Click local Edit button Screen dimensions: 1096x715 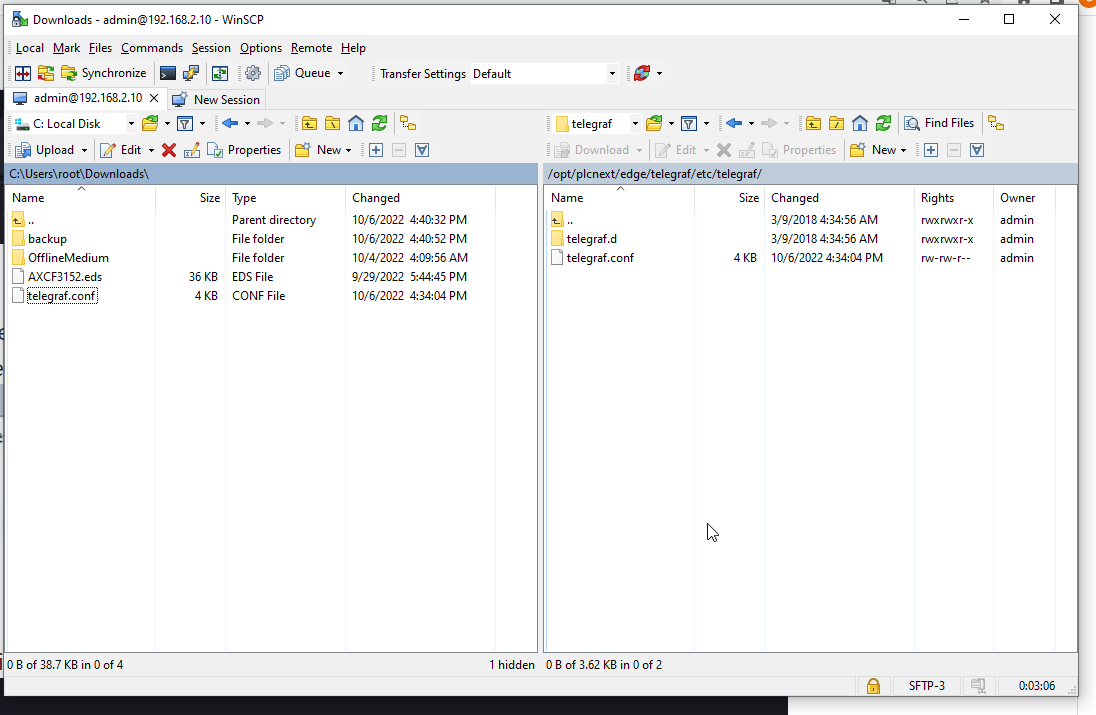[121, 150]
